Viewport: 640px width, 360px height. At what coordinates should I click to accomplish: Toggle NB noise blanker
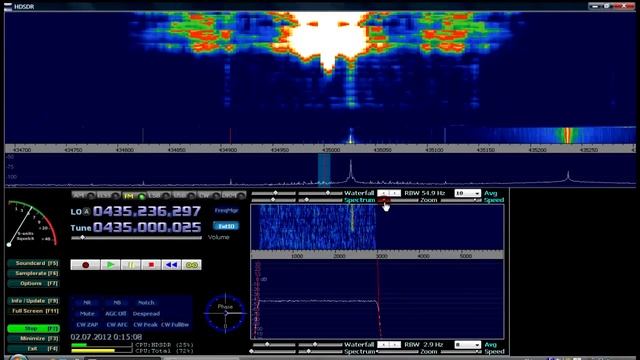117,302
